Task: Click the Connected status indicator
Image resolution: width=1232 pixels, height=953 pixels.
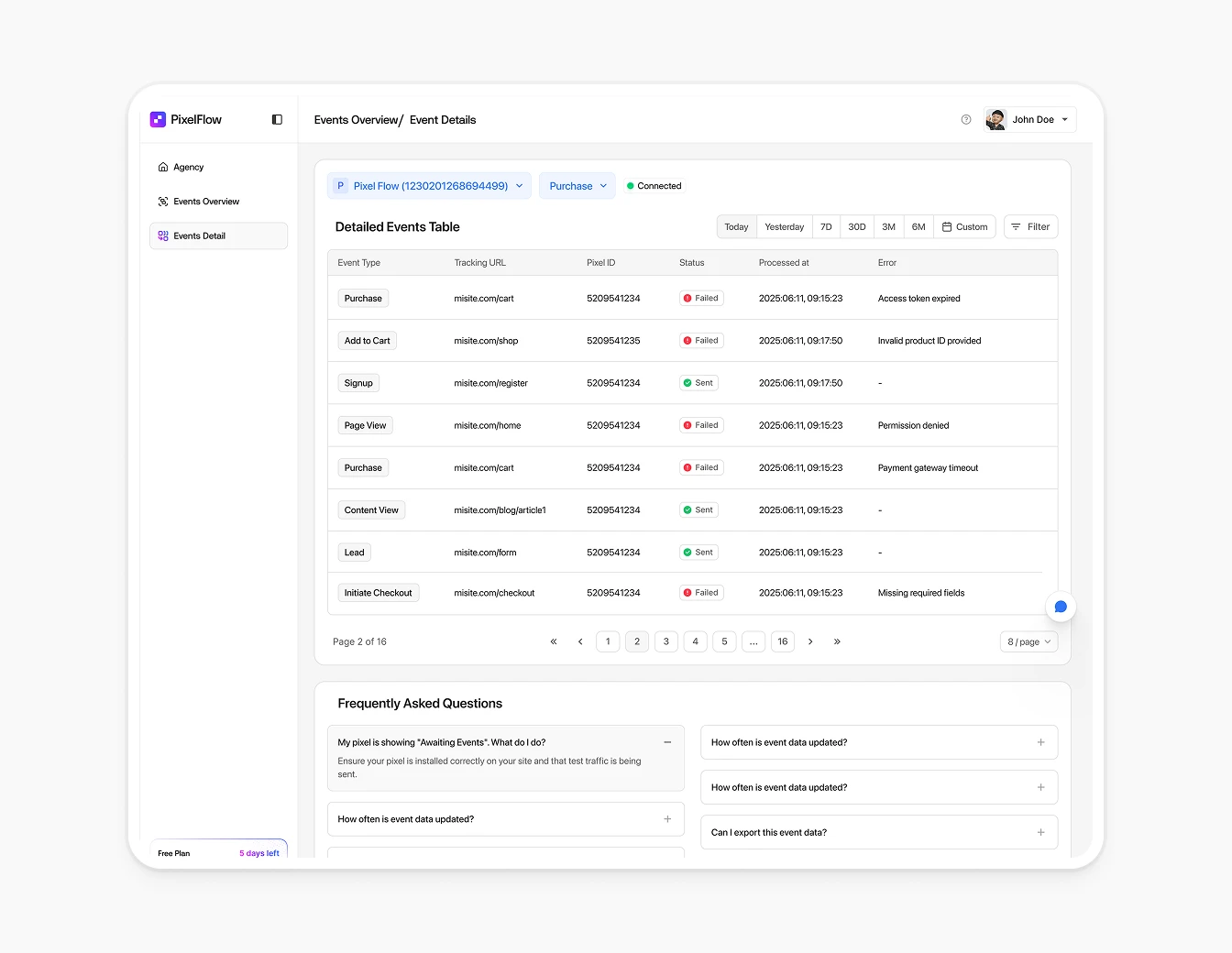Action: (x=654, y=185)
